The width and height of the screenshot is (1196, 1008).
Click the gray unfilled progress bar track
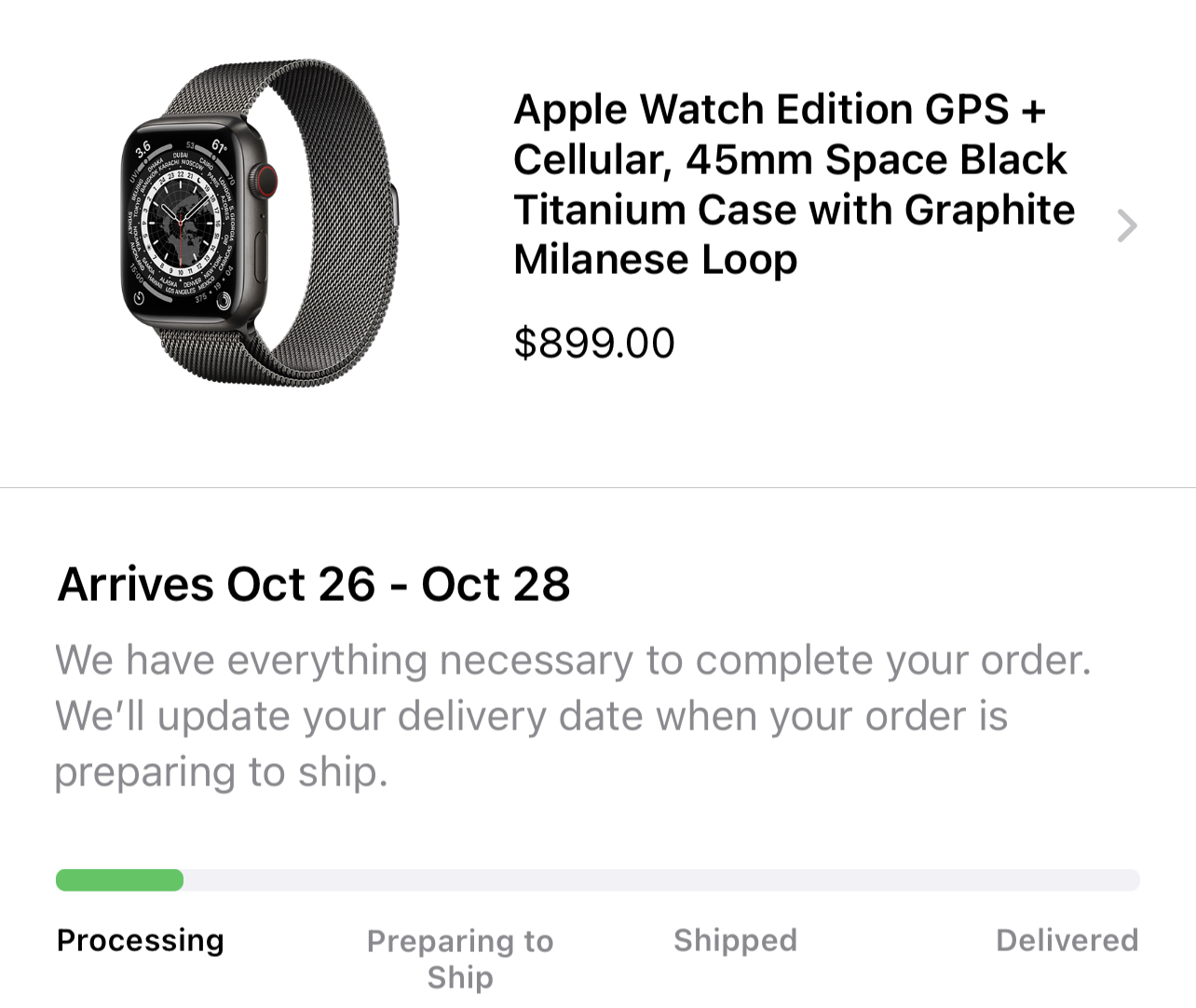[x=661, y=880]
